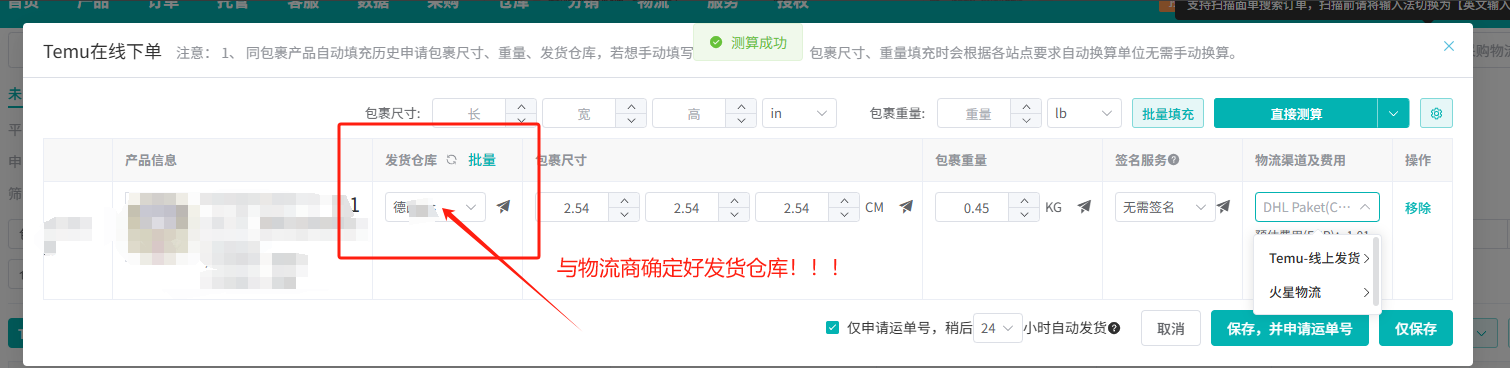
Task: Decrease the third 2.54 dimension value
Action: pos(845,214)
